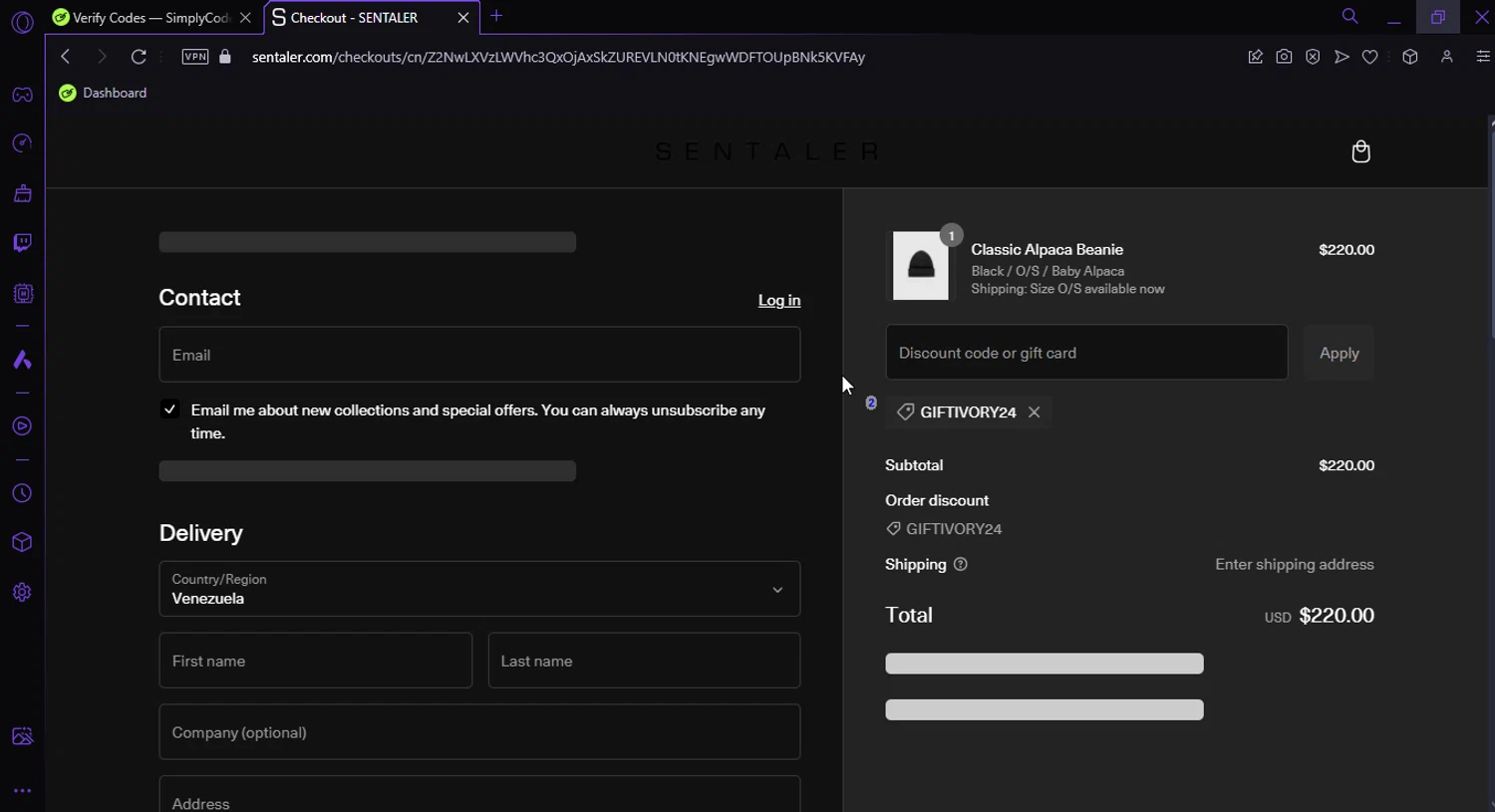Open the extensions cube in address bar
Viewport: 1495px width, 812px height.
tap(1409, 57)
